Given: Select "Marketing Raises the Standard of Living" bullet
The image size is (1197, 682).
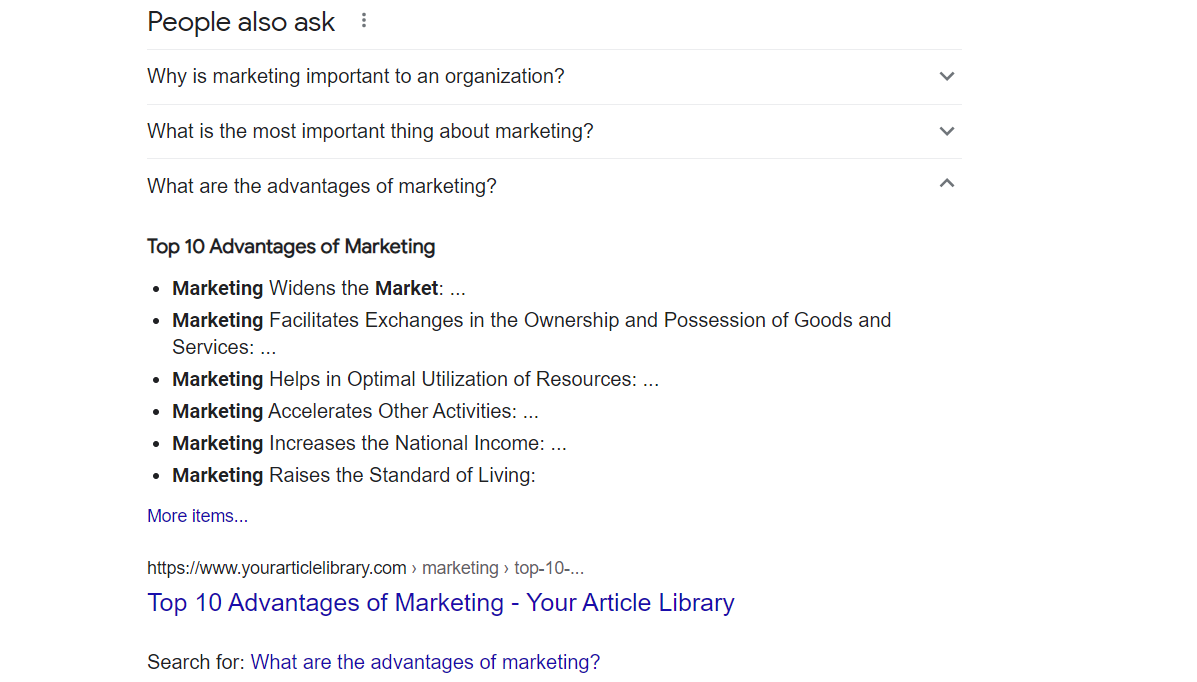Looking at the screenshot, I should point(354,475).
